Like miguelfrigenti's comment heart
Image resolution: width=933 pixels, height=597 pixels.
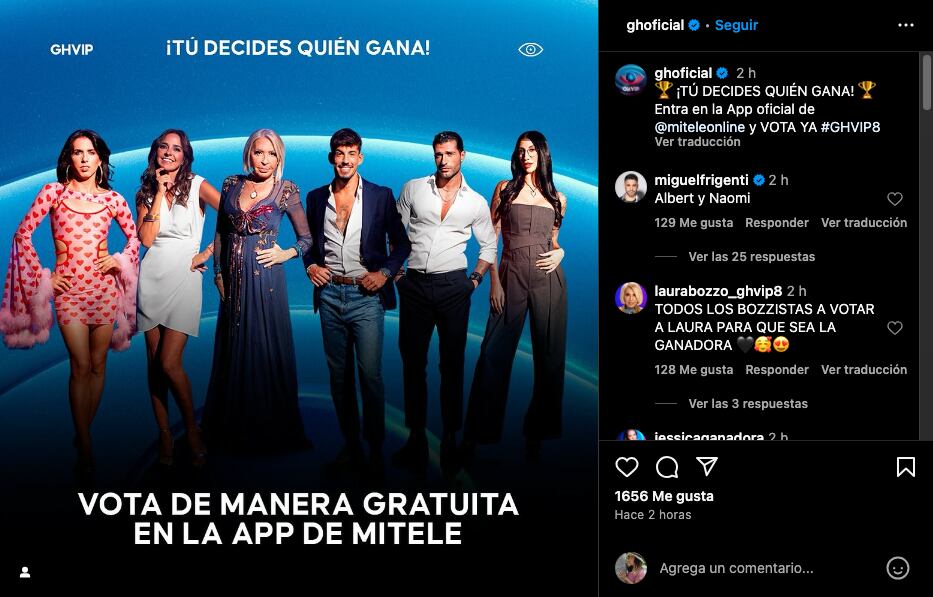[894, 199]
